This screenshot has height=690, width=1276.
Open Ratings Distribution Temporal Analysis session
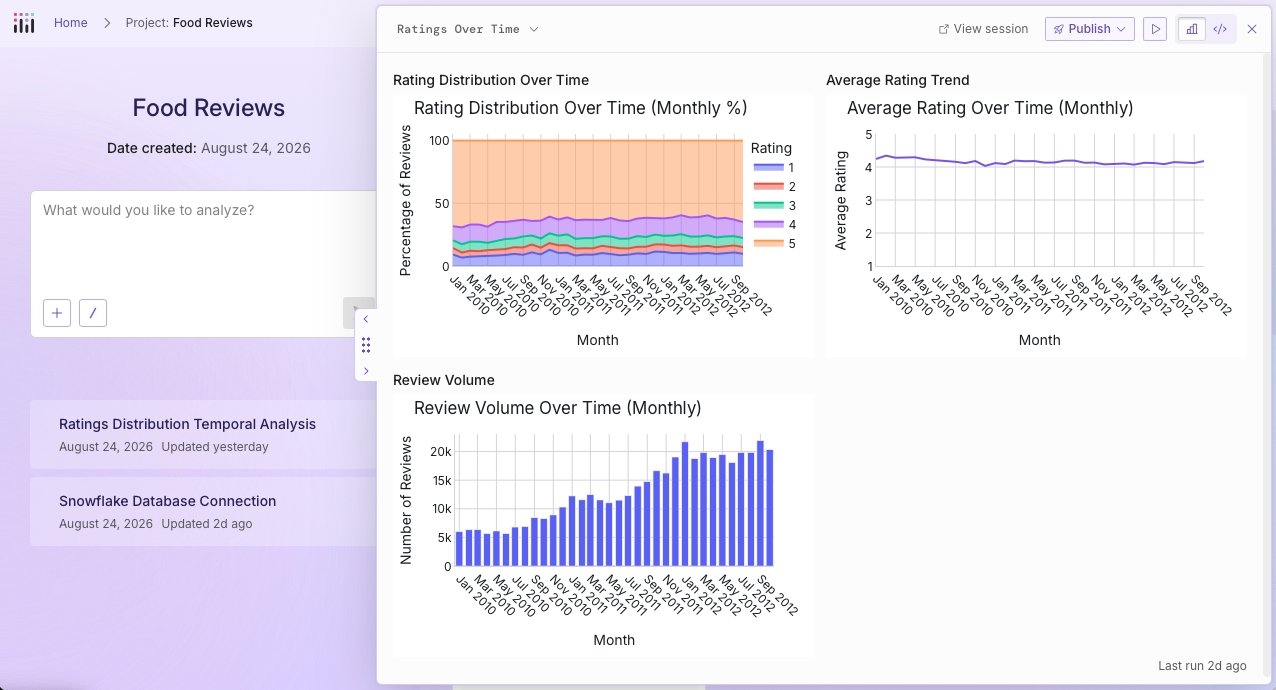click(x=203, y=434)
